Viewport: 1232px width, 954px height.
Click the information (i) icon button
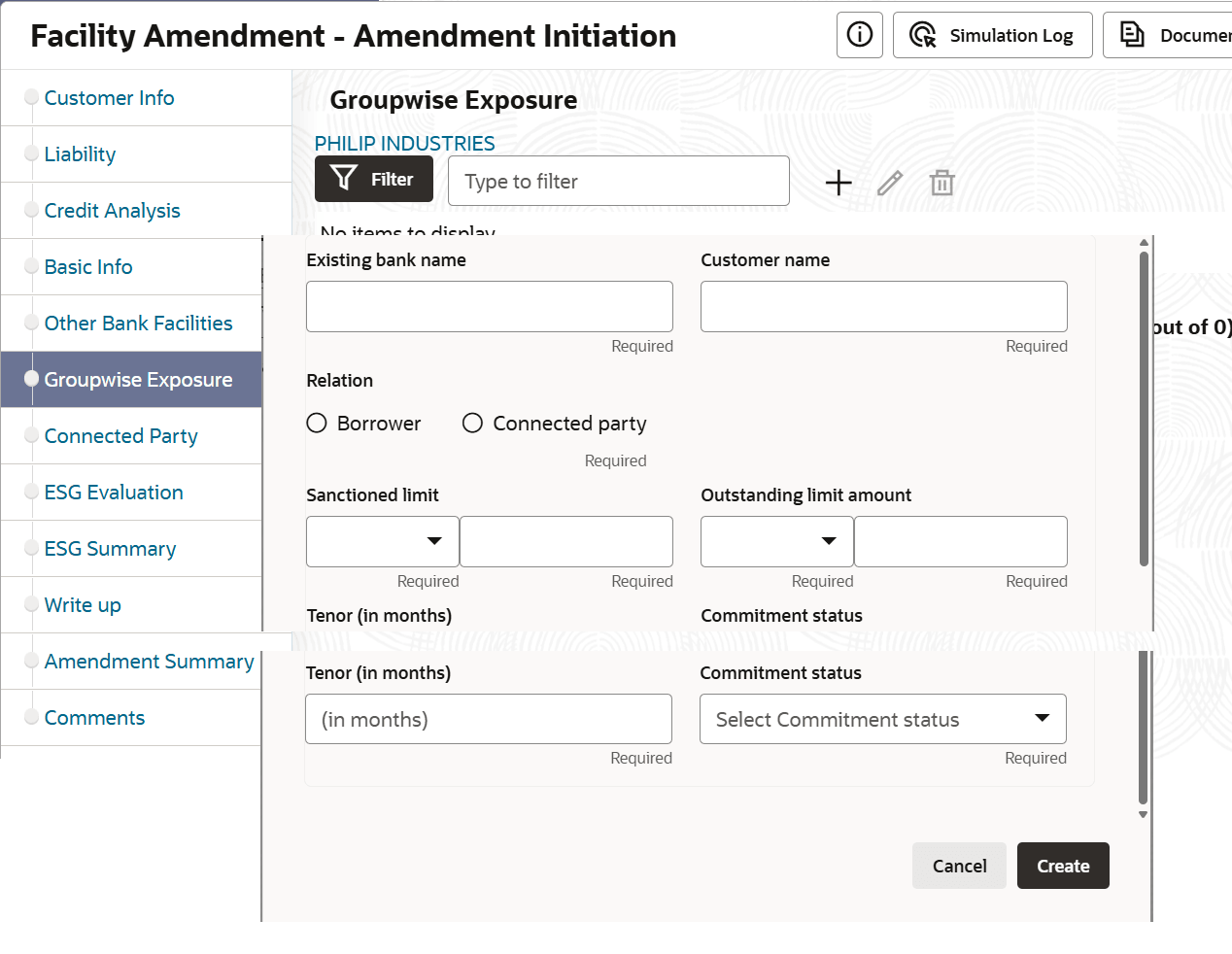pos(860,35)
